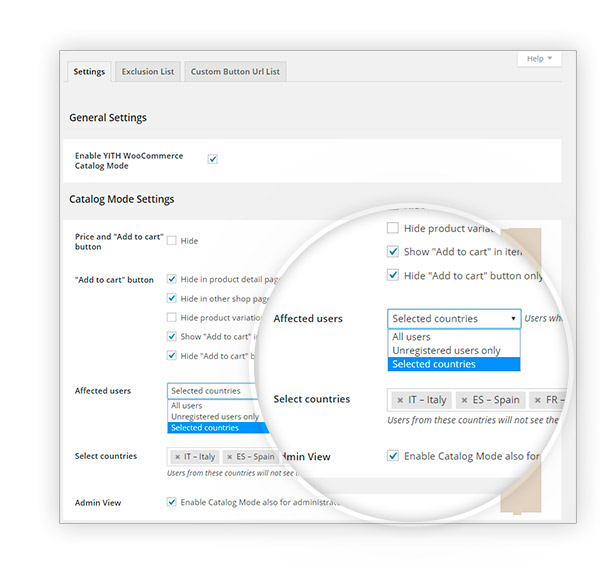
Task: Click the "Add to cart" button row label
Action: point(114,280)
